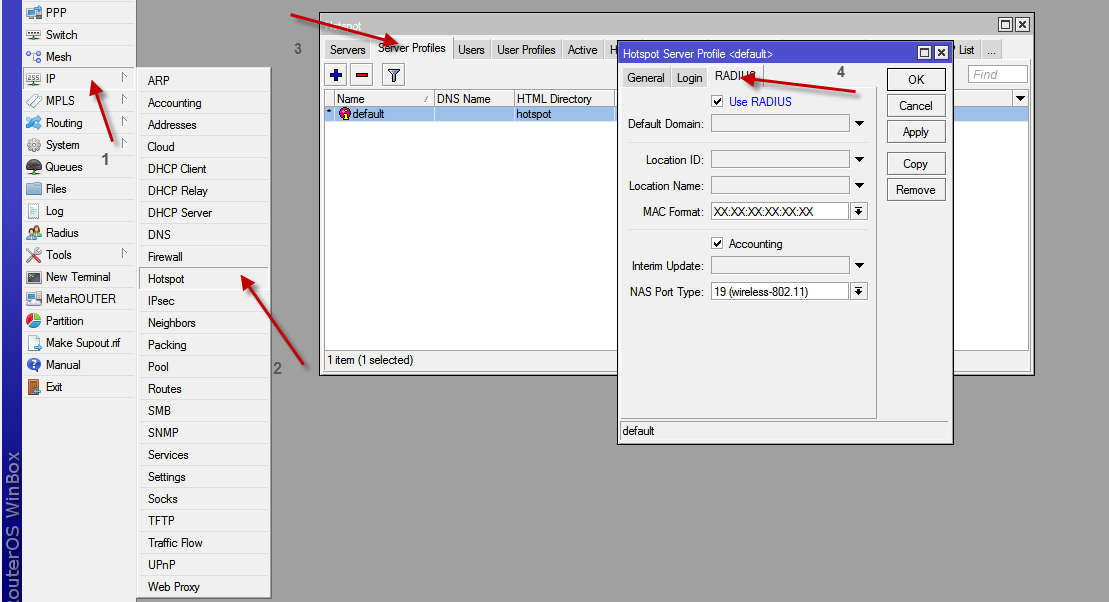Click the MetaROUTER icon
The height and width of the screenshot is (602, 1109).
[x=33, y=299]
